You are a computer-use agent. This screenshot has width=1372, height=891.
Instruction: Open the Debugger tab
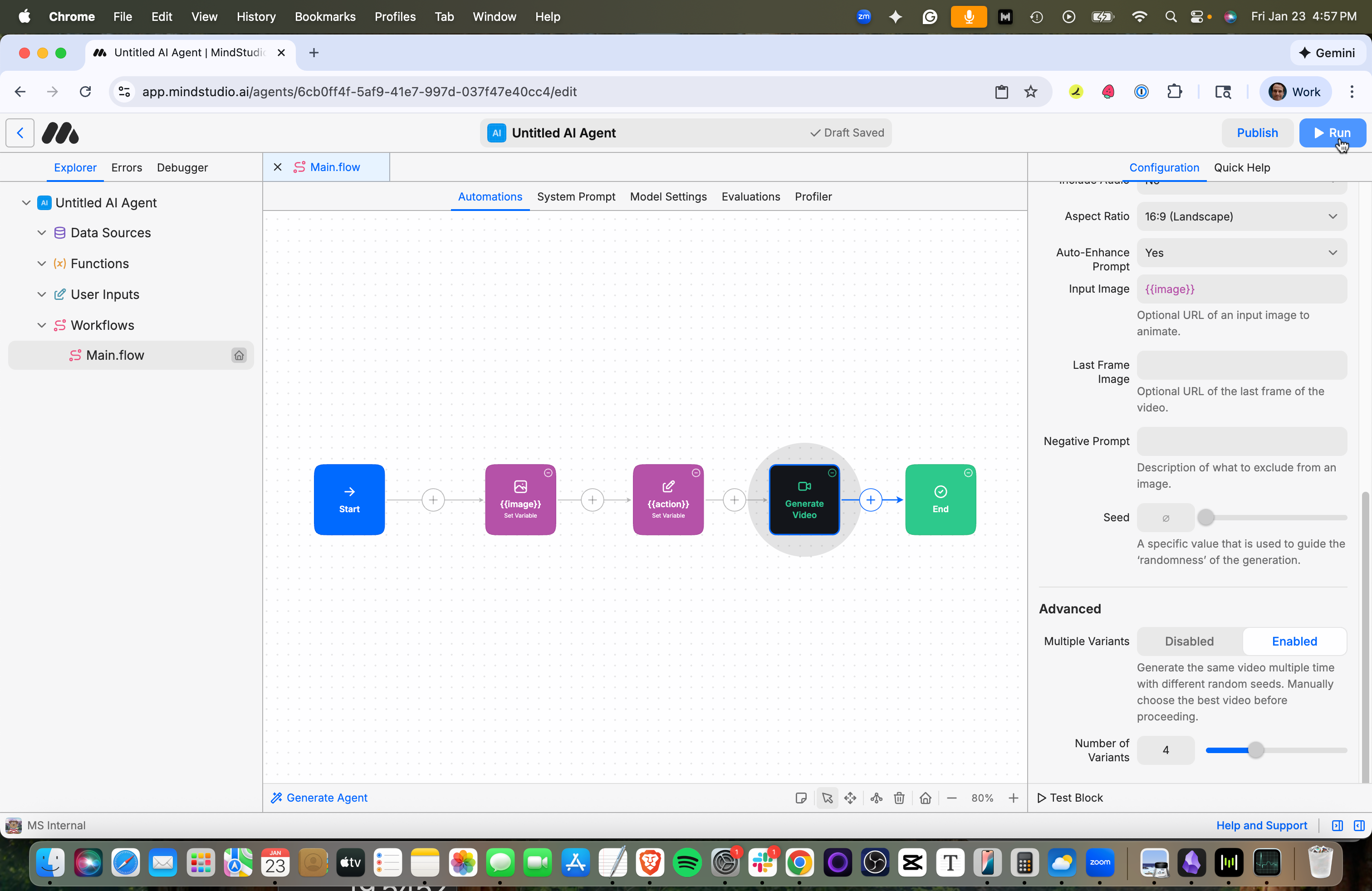pyautogui.click(x=182, y=168)
